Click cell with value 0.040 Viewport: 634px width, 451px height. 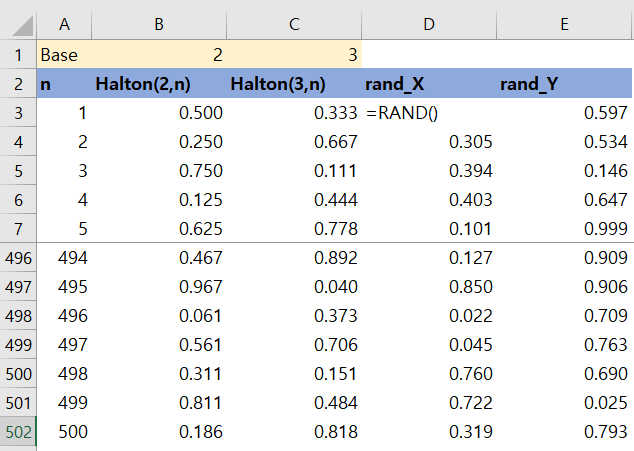pos(294,287)
